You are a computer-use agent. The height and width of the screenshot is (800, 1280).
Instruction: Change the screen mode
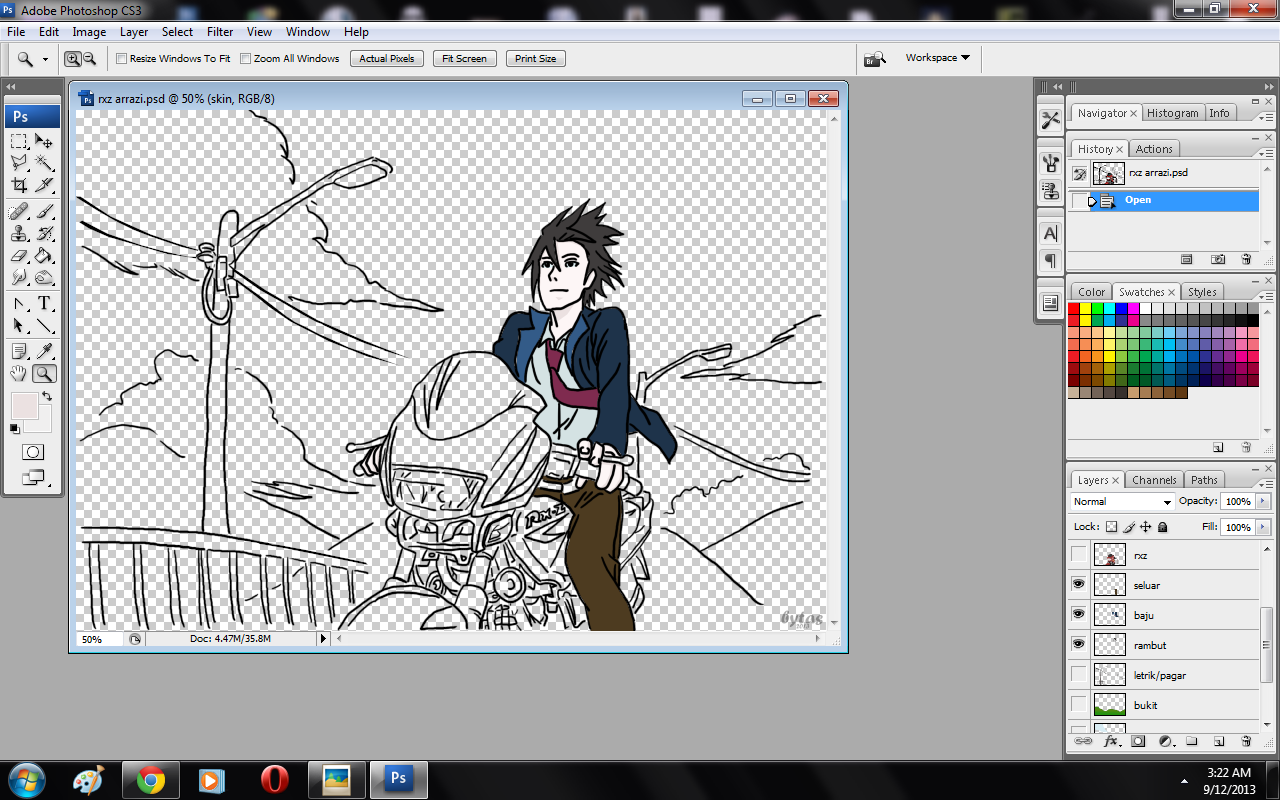tap(32, 477)
